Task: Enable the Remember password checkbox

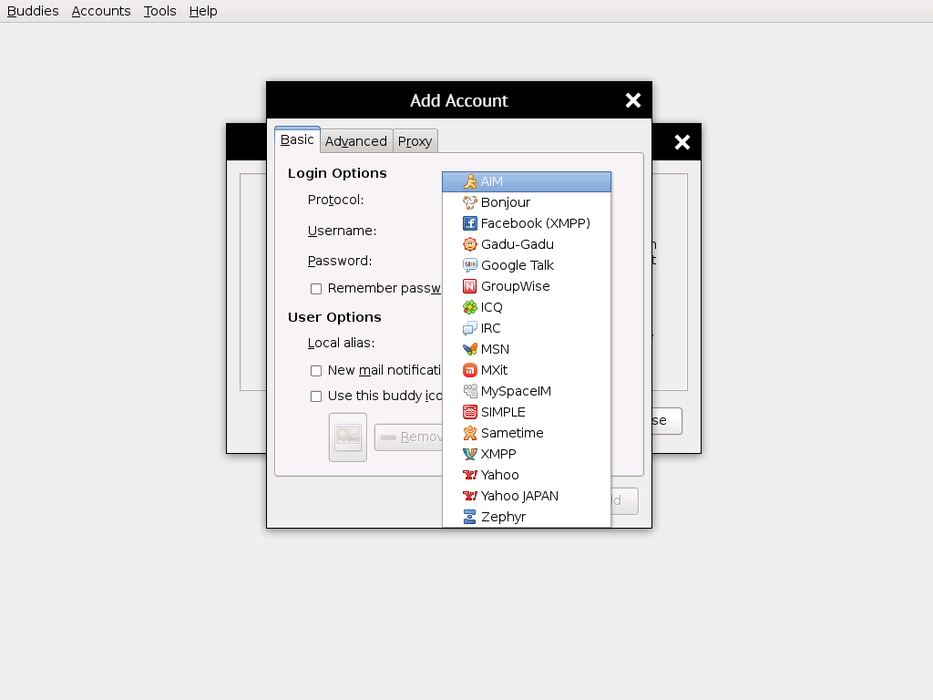Action: (x=316, y=289)
